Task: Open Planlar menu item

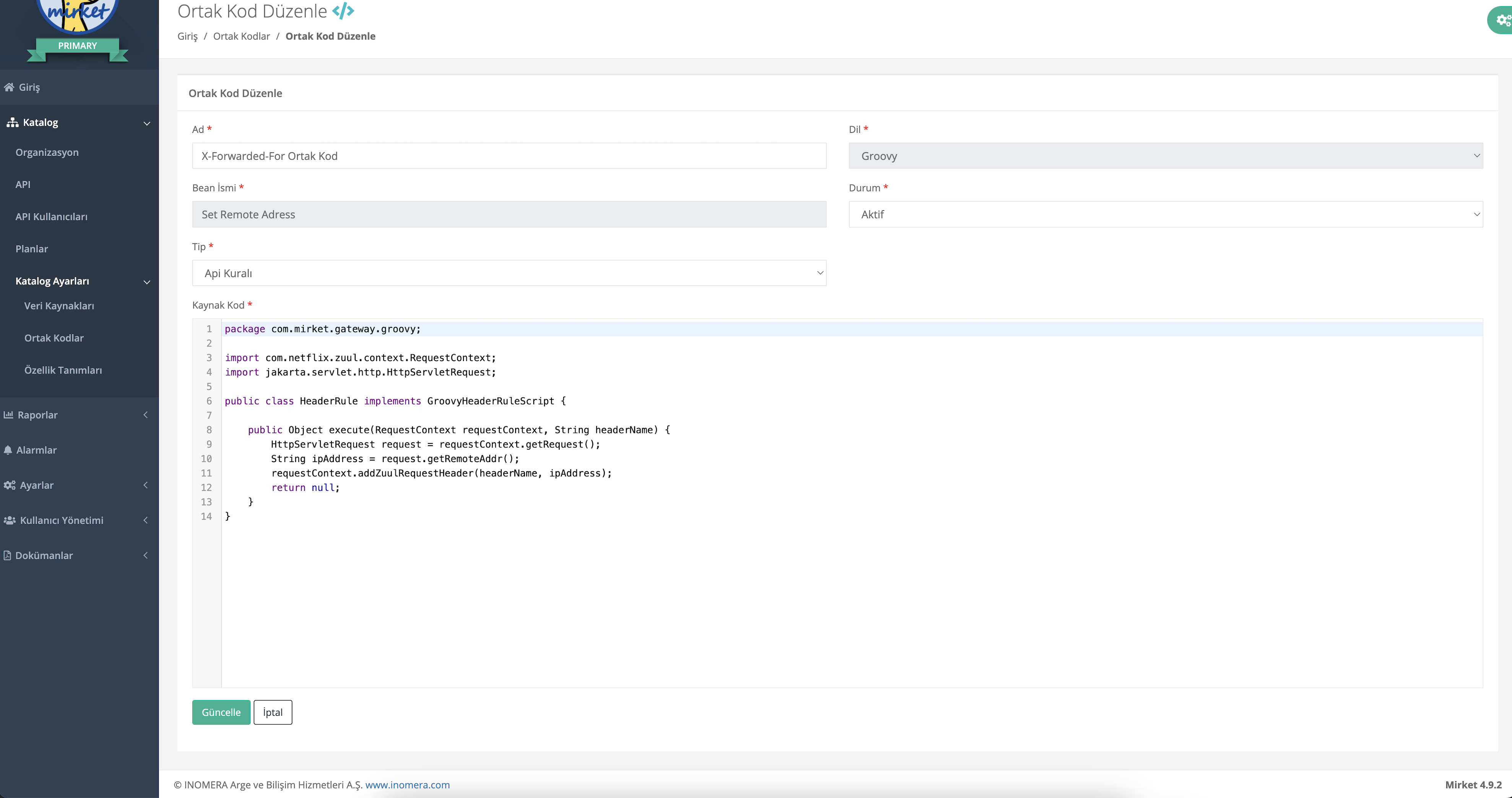Action: (32, 249)
